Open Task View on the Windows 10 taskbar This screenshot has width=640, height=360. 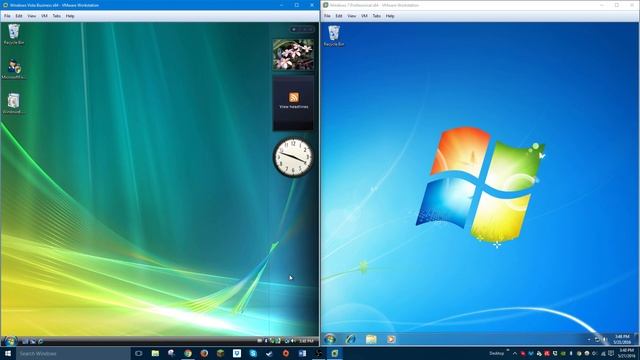pos(139,353)
